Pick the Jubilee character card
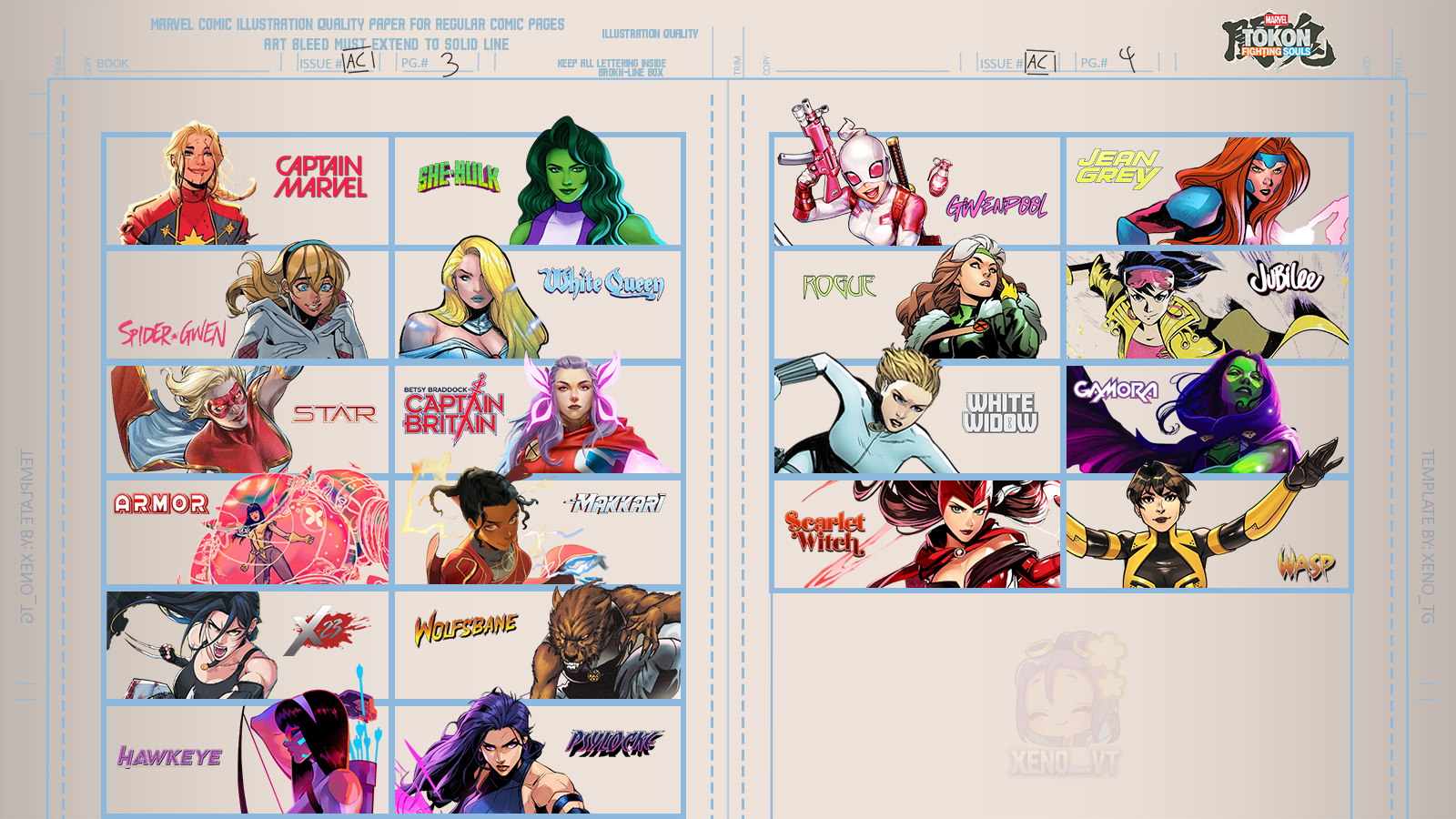Screen dimensions: 1456x819 (1208, 305)
